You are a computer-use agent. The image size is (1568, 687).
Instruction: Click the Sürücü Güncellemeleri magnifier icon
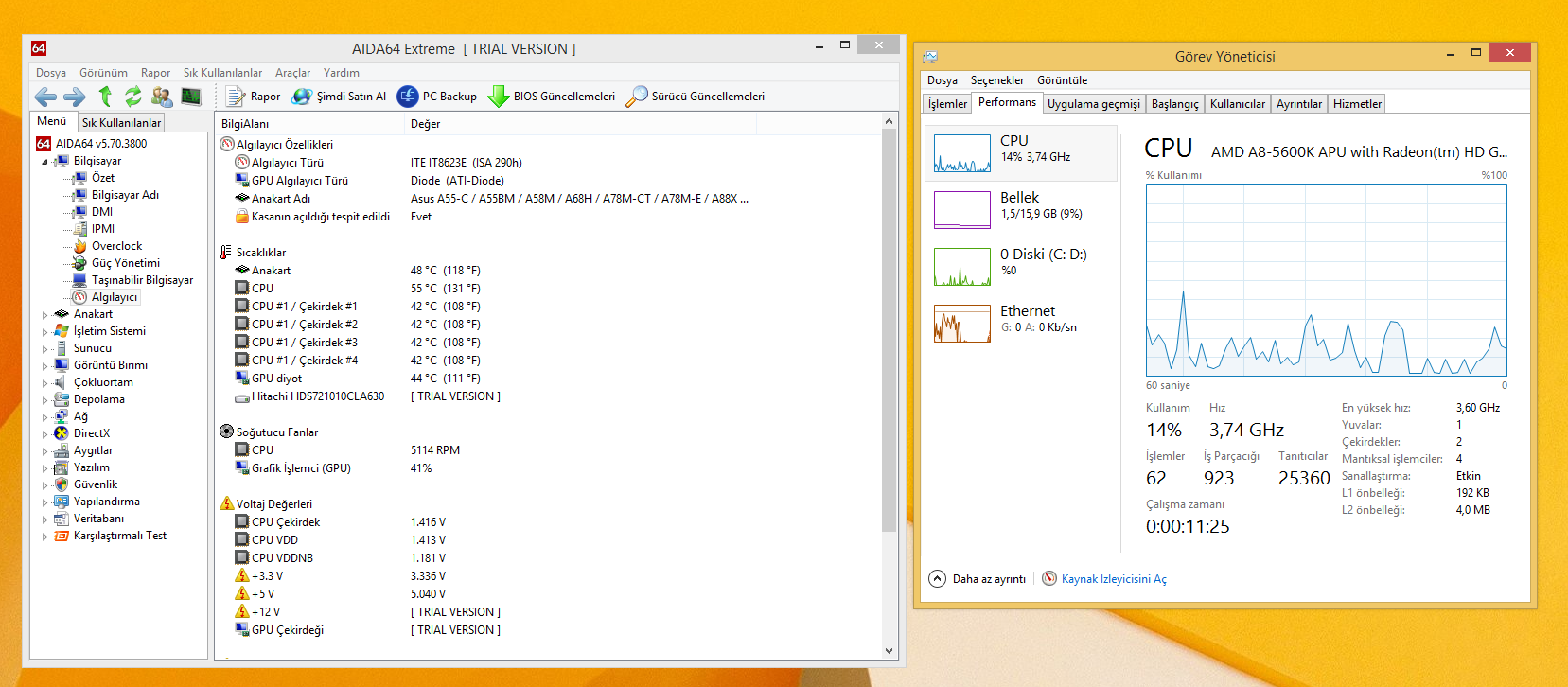pyautogui.click(x=637, y=97)
